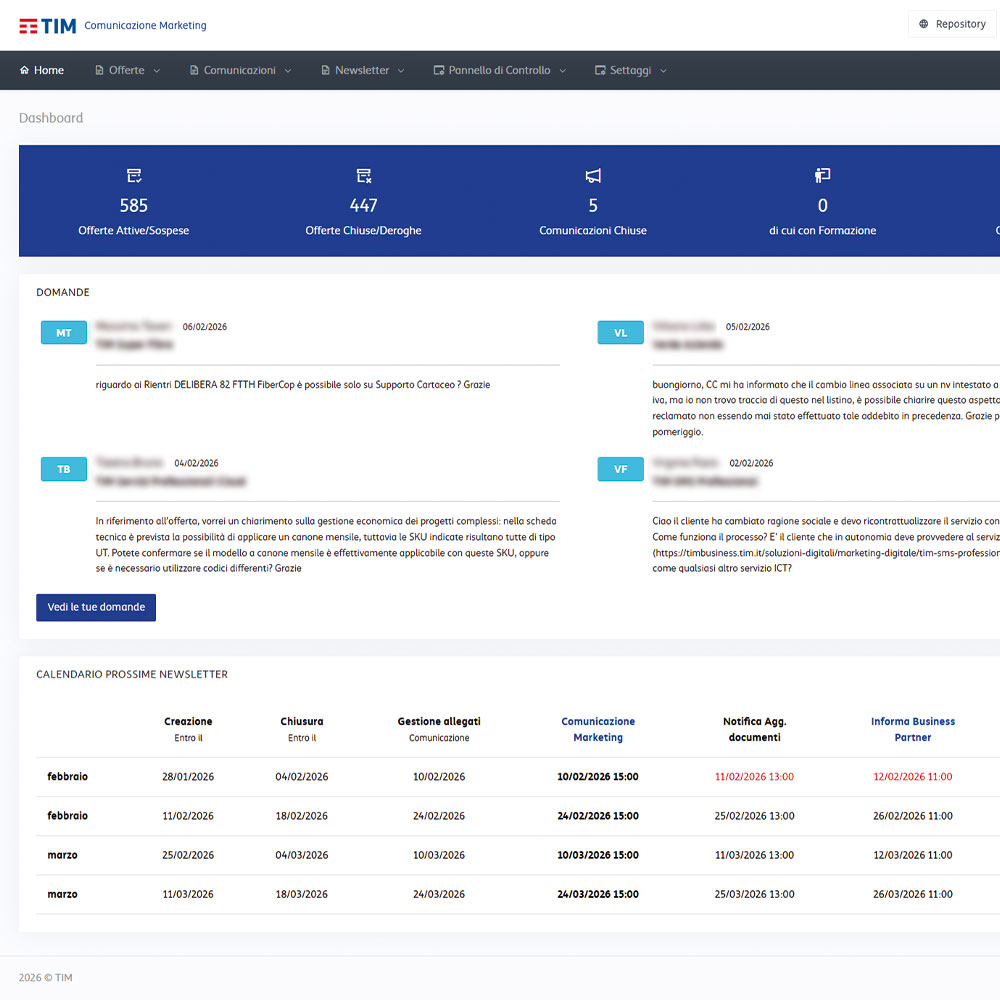The height and width of the screenshot is (1000, 1000).
Task: Click the Formazione presenter icon
Action: [x=823, y=176]
